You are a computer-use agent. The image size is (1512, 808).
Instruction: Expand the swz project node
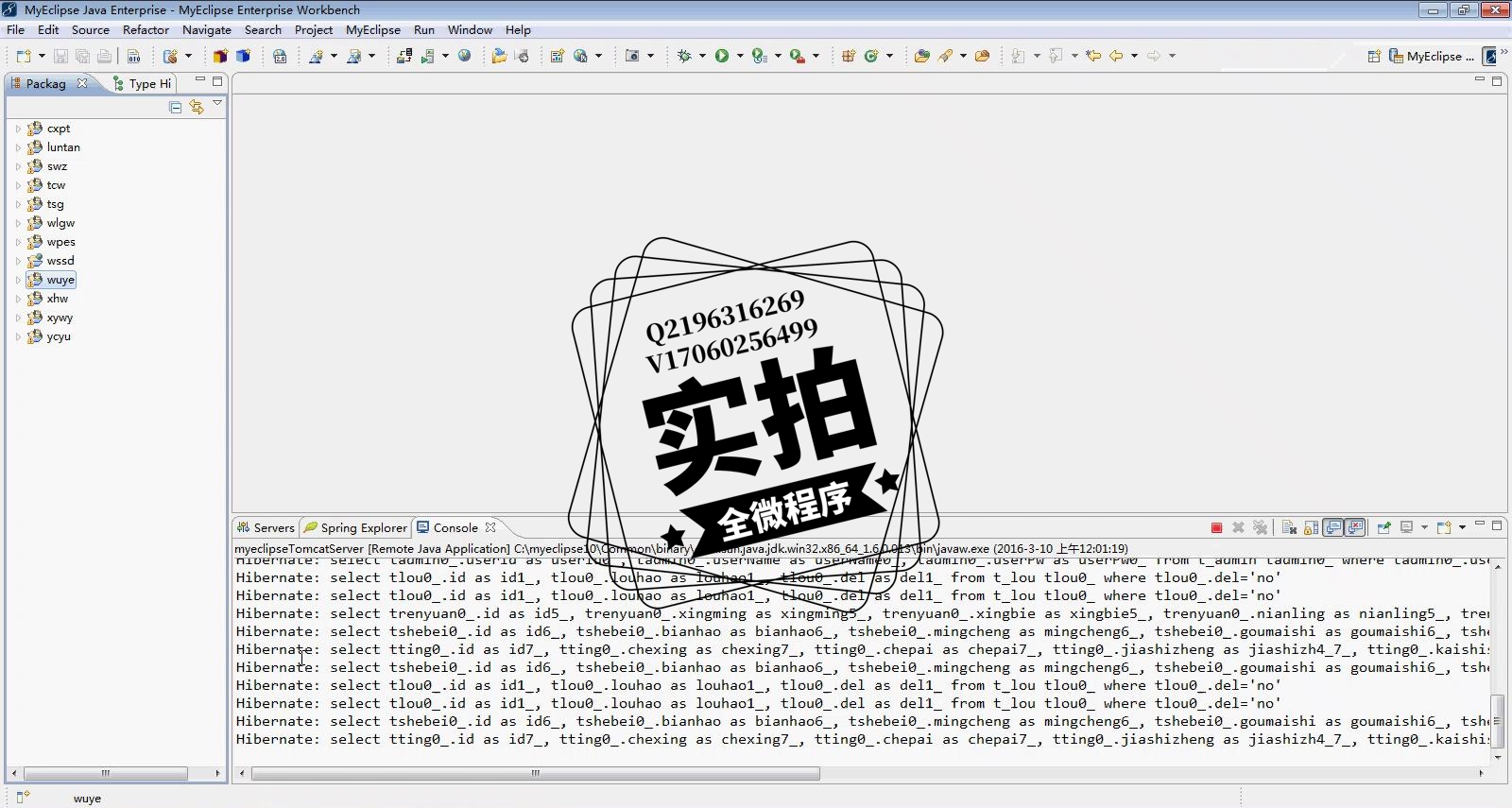coord(18,166)
